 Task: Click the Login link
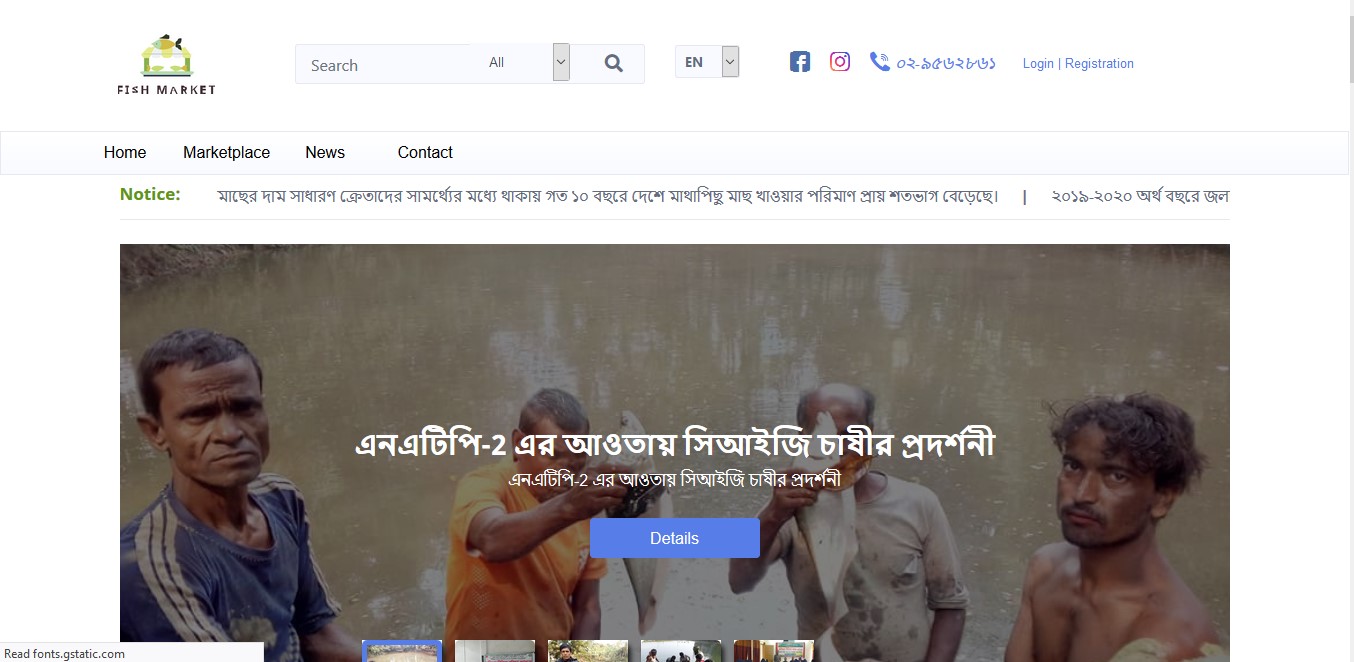[x=1038, y=64]
